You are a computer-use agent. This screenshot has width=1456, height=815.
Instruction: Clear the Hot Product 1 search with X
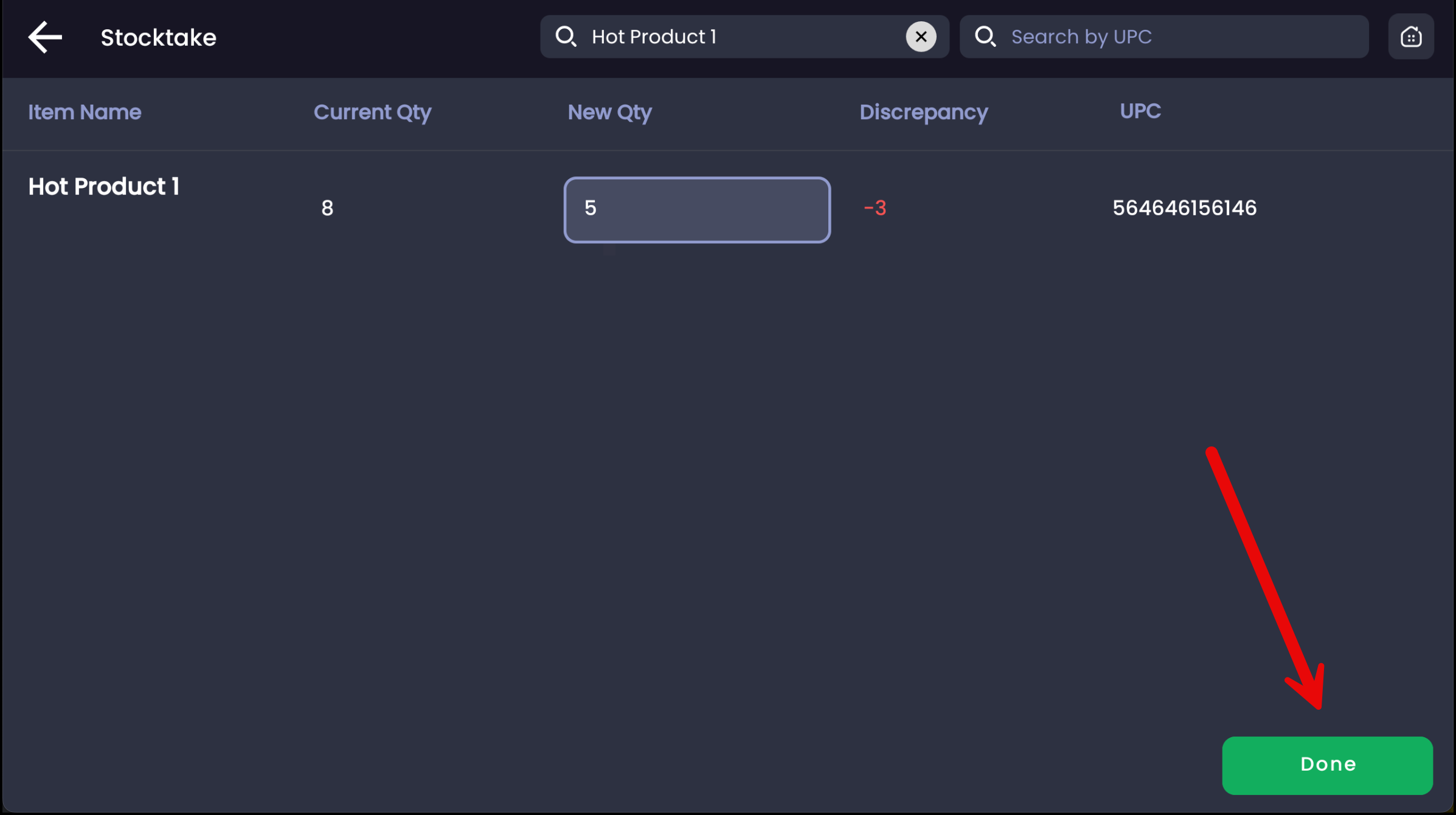[x=920, y=37]
